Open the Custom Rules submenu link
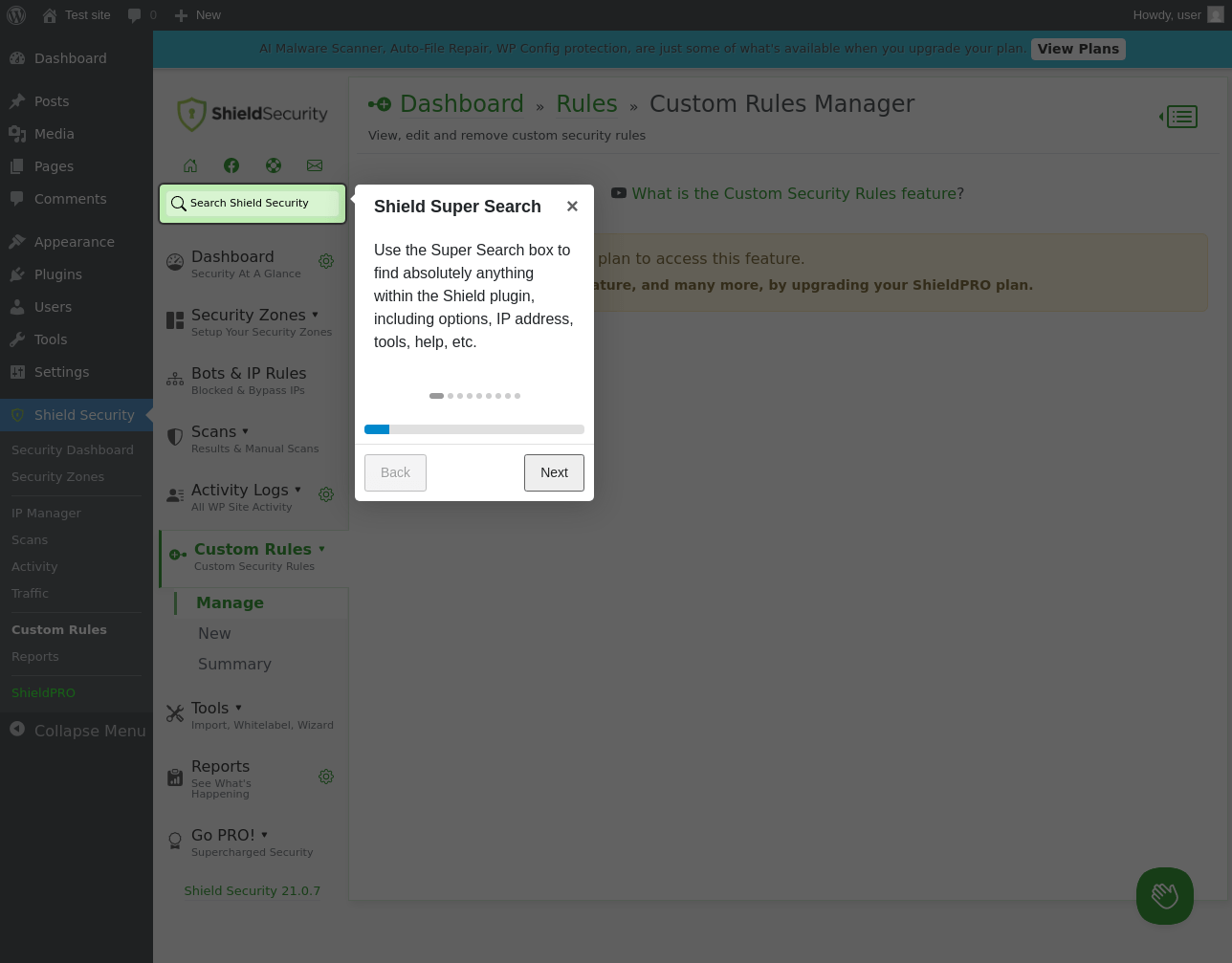This screenshot has width=1232, height=963. [x=59, y=630]
